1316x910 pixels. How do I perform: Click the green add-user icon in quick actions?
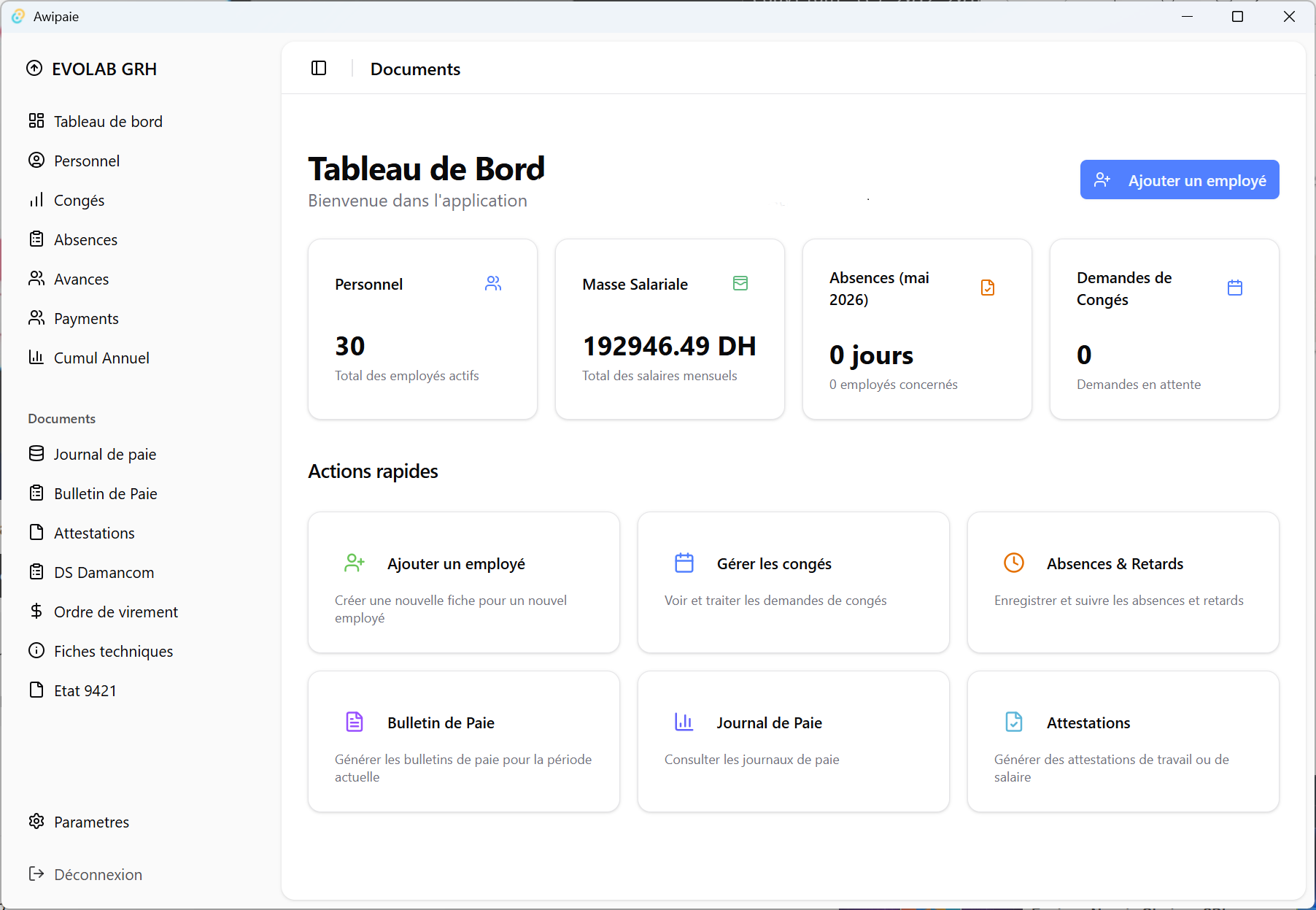pos(355,563)
